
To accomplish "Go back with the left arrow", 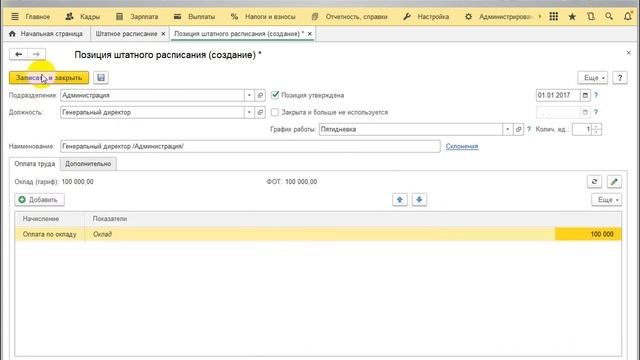I will [18, 54].
